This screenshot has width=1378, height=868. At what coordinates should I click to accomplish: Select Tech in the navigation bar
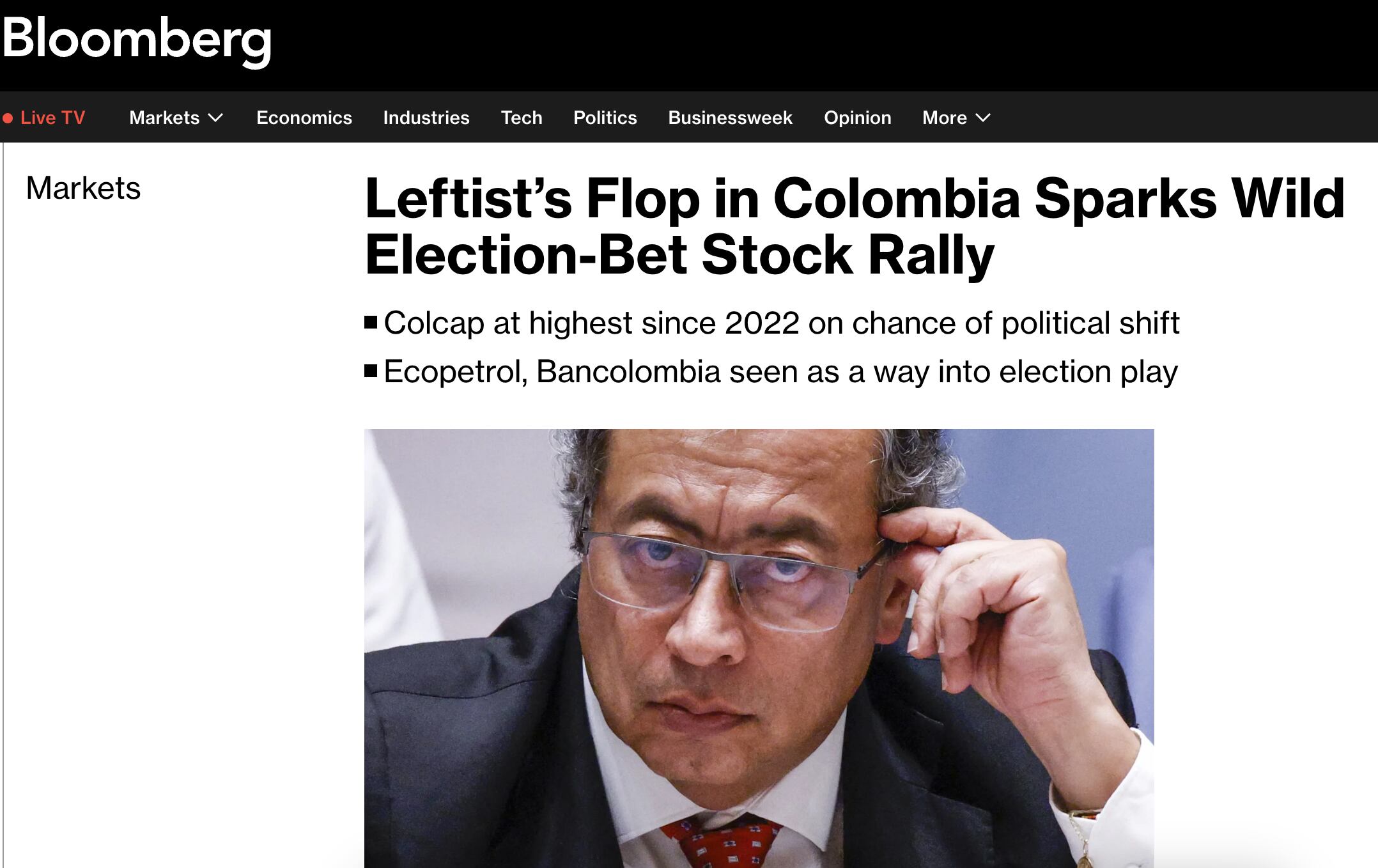[522, 118]
